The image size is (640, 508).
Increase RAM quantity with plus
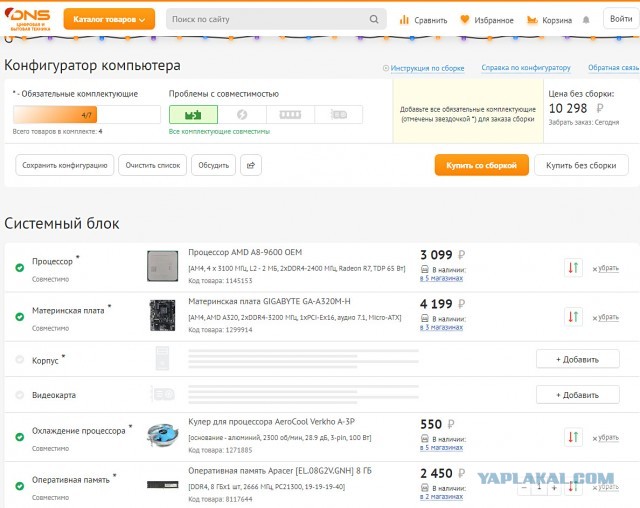pyautogui.click(x=554, y=488)
